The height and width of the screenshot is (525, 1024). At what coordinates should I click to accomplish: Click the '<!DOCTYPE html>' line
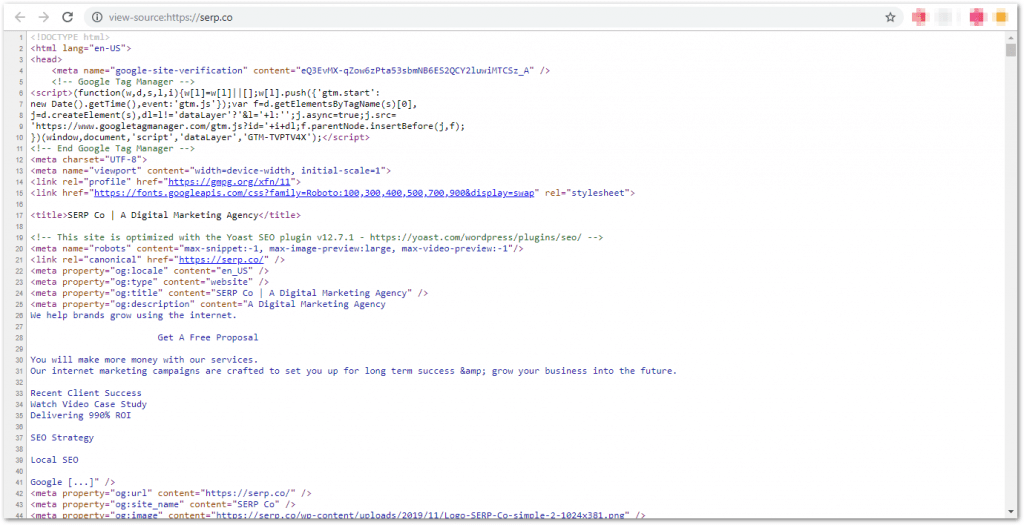[x=70, y=37]
